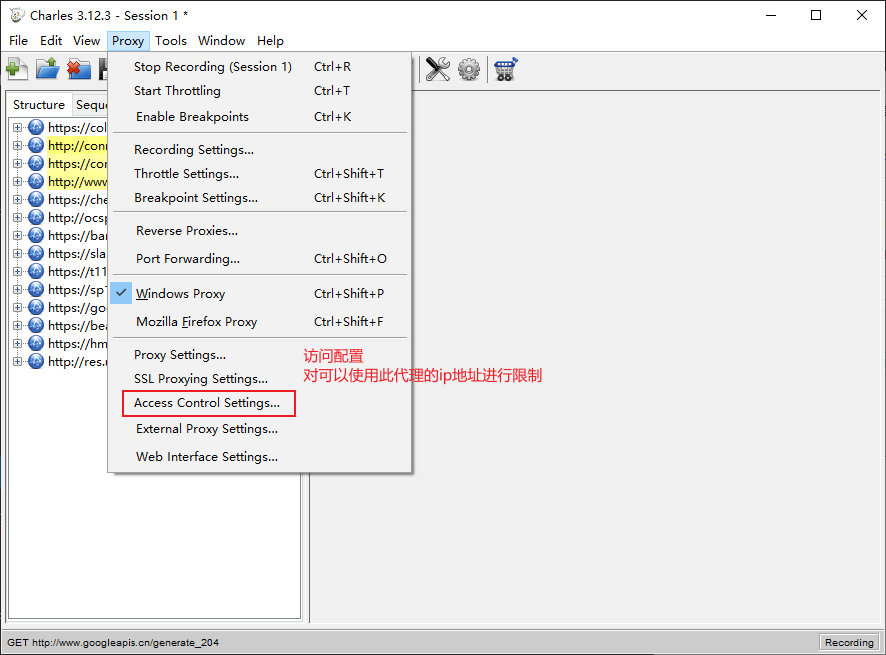
Task: Expand the https://go tree node
Action: coord(18,307)
